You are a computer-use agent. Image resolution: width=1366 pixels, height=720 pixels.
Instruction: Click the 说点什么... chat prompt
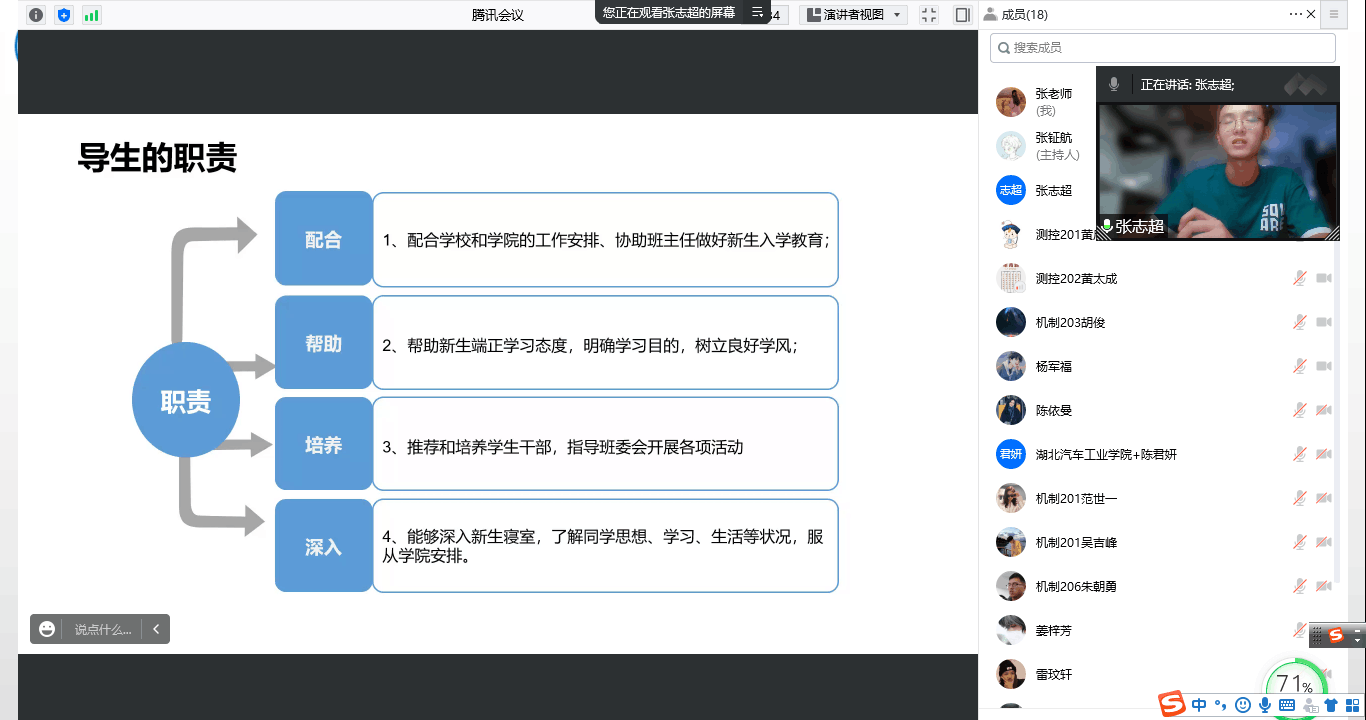click(x=102, y=629)
